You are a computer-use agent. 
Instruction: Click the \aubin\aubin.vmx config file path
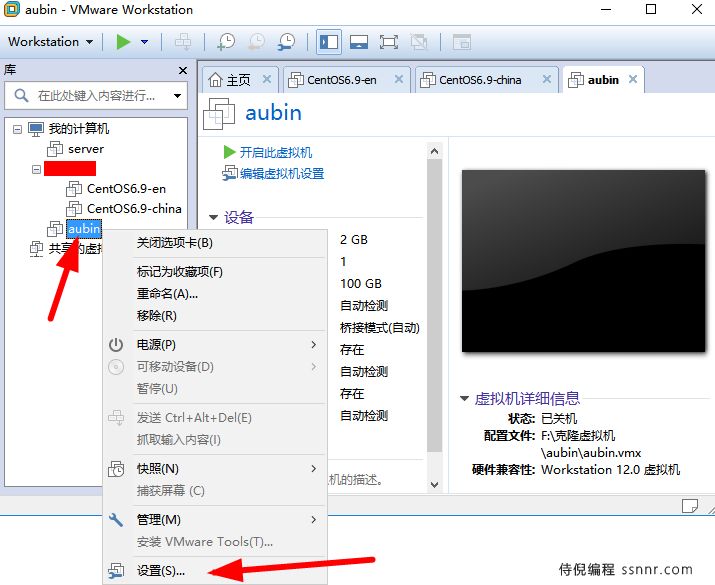click(x=591, y=453)
